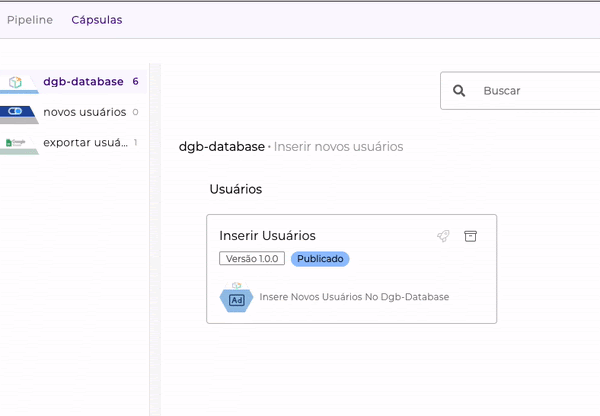Image resolution: width=600 pixels, height=416 pixels.
Task: Focus the Buscar search field
Action: coord(535,91)
